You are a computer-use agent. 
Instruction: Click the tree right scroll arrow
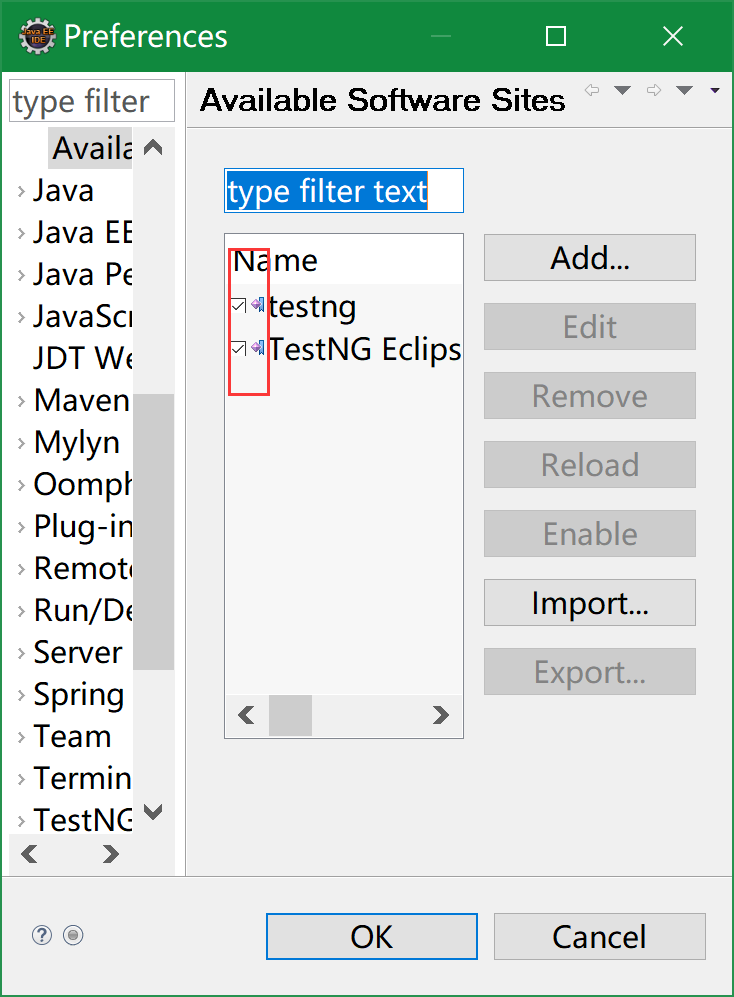coord(111,853)
